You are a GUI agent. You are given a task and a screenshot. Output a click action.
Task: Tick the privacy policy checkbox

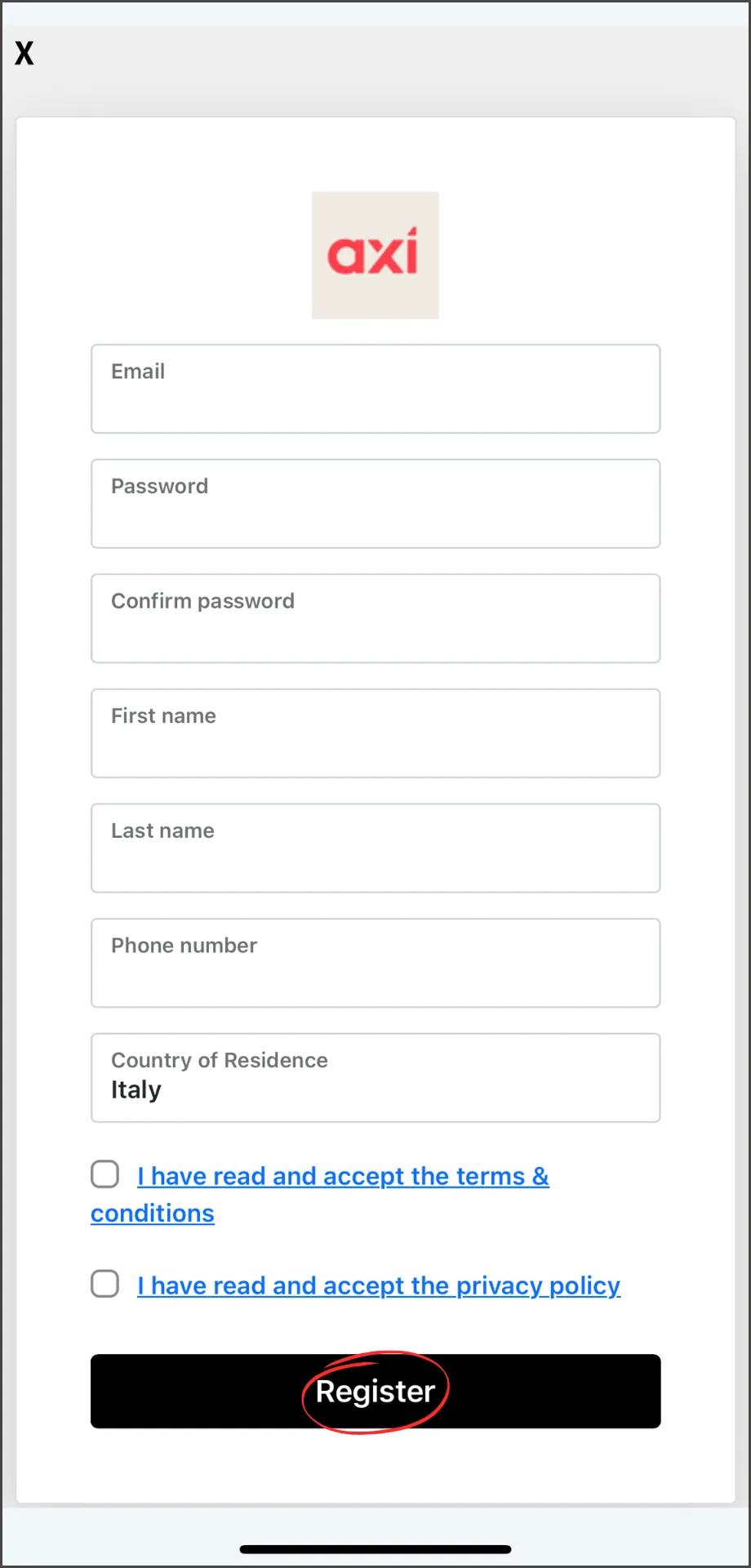click(104, 1284)
